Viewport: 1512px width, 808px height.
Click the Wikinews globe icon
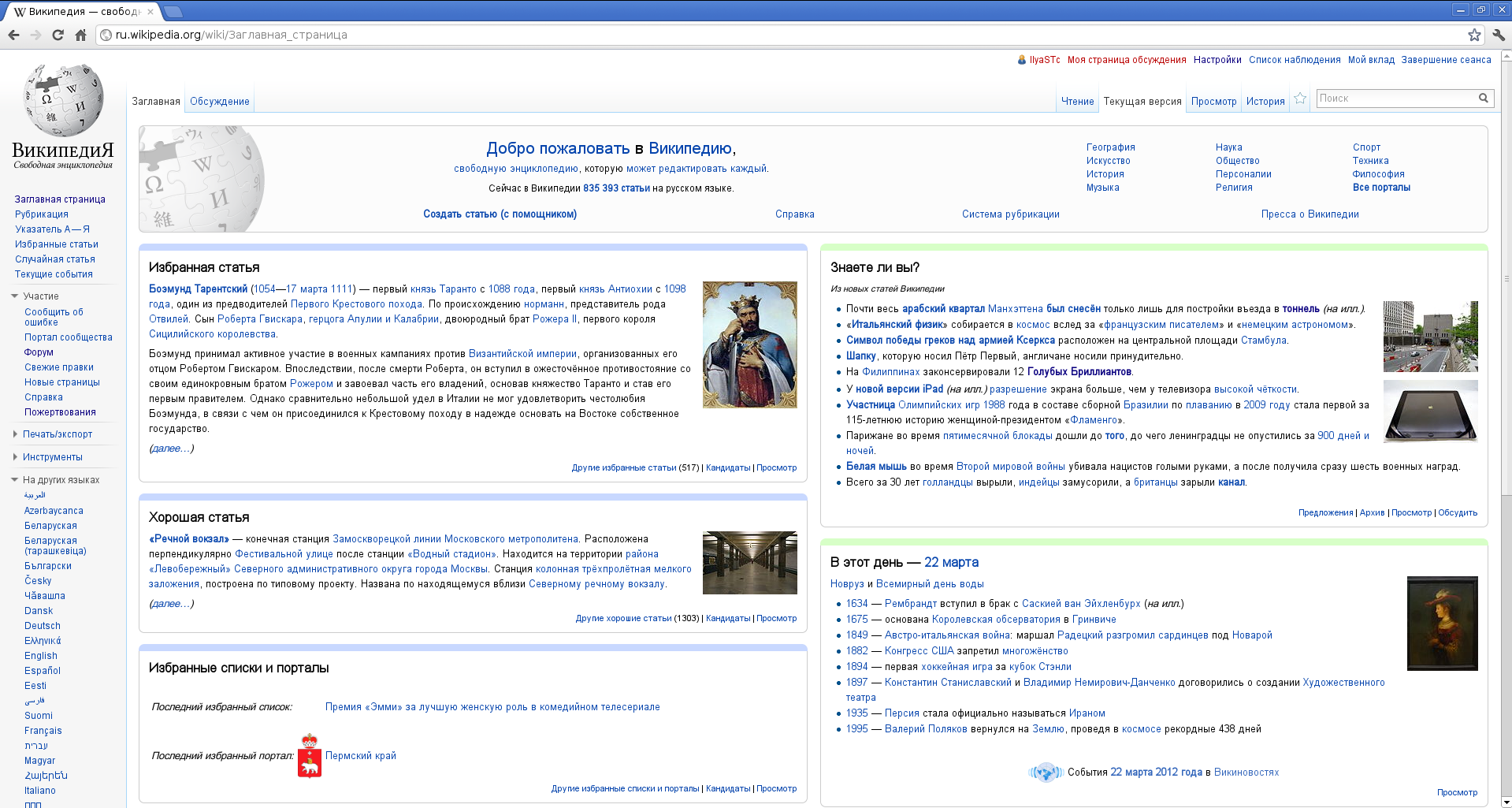tap(1046, 773)
